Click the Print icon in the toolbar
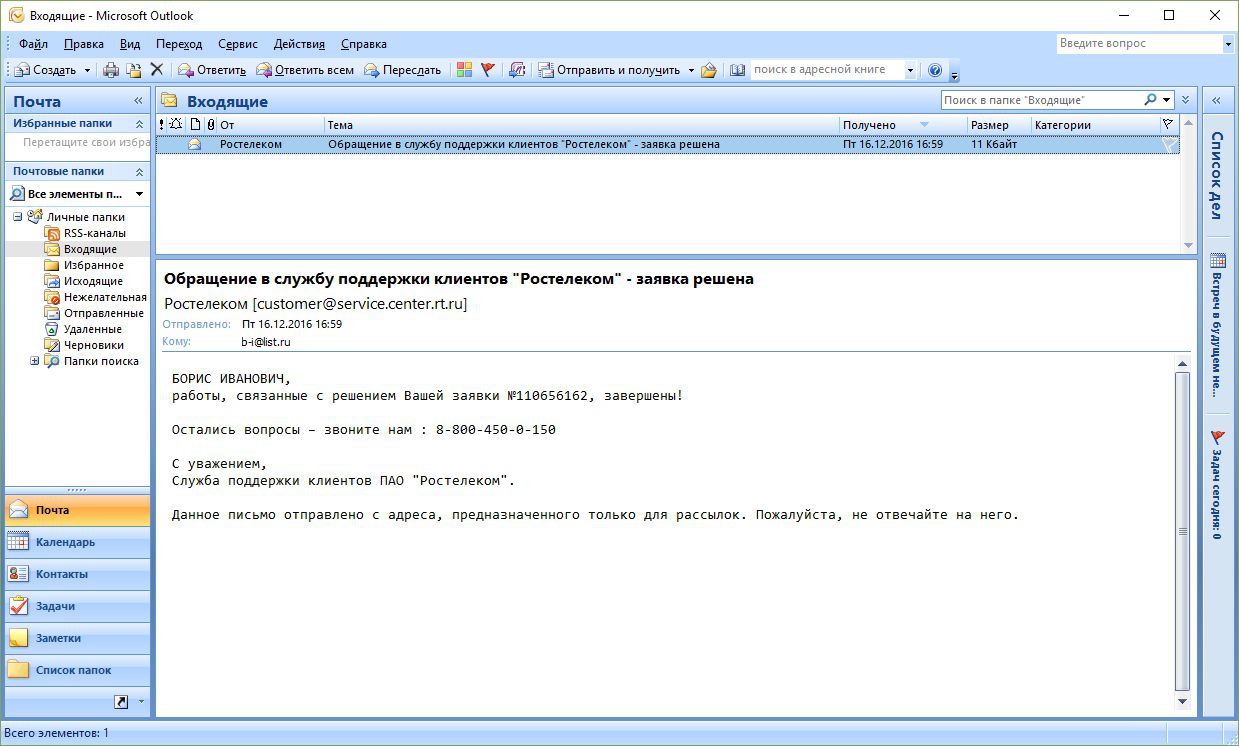Screen dimensions: 1239x746 pos(111,70)
